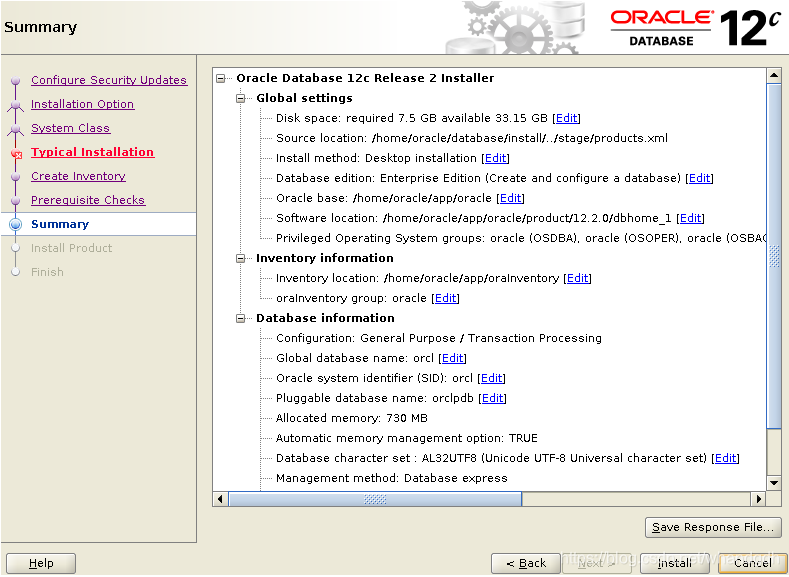Select the Privileged Operating System groups row
789x577 pixels.
pos(521,238)
